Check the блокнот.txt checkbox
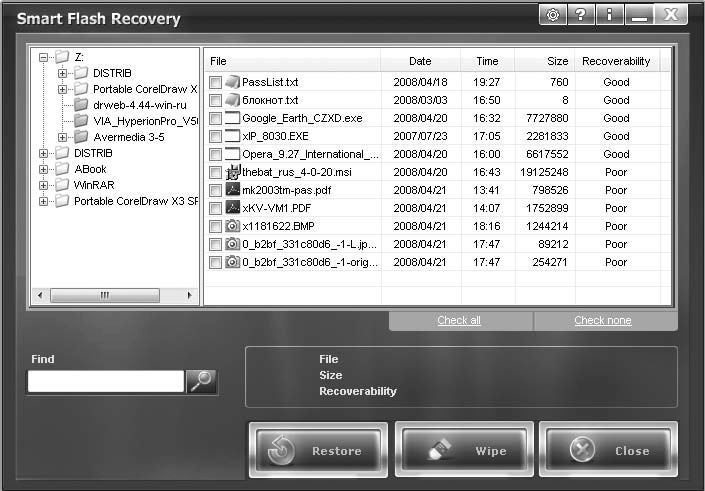This screenshot has width=705, height=491. [x=215, y=100]
